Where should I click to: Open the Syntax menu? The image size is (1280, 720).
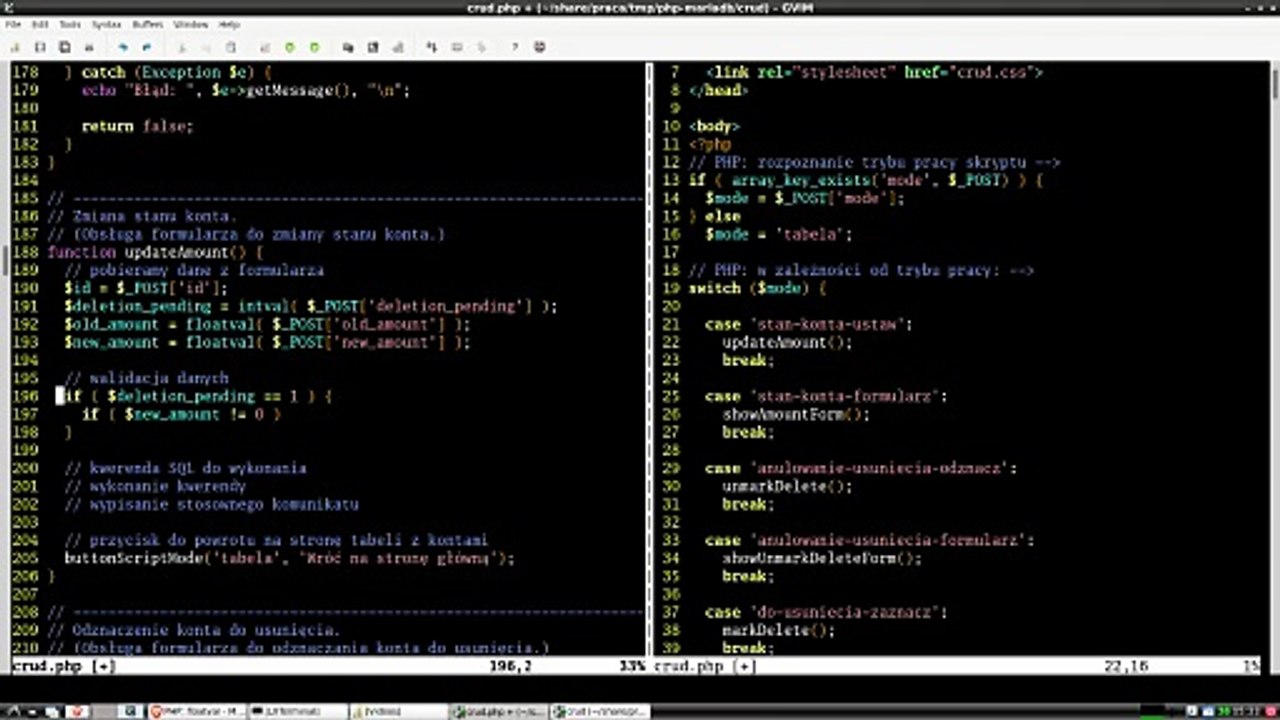click(106, 24)
